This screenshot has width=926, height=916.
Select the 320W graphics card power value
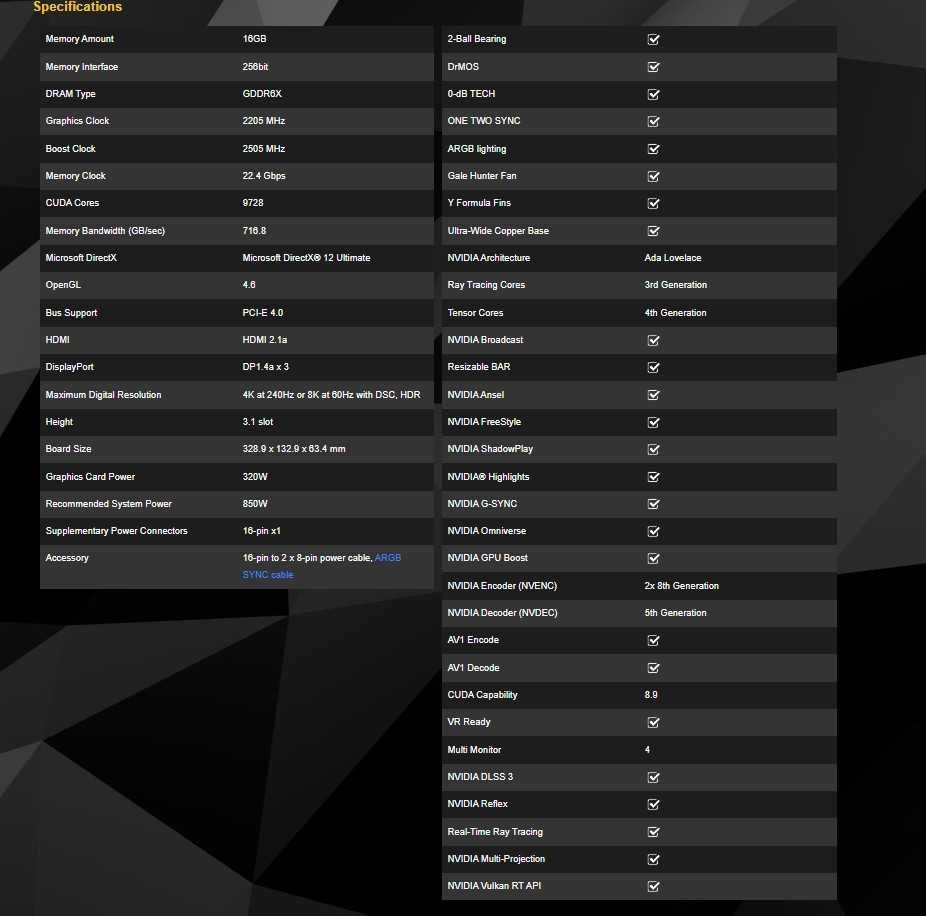255,477
